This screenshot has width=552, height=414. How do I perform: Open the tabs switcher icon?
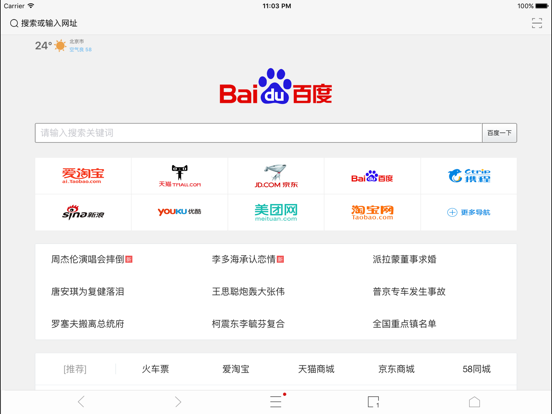click(374, 402)
